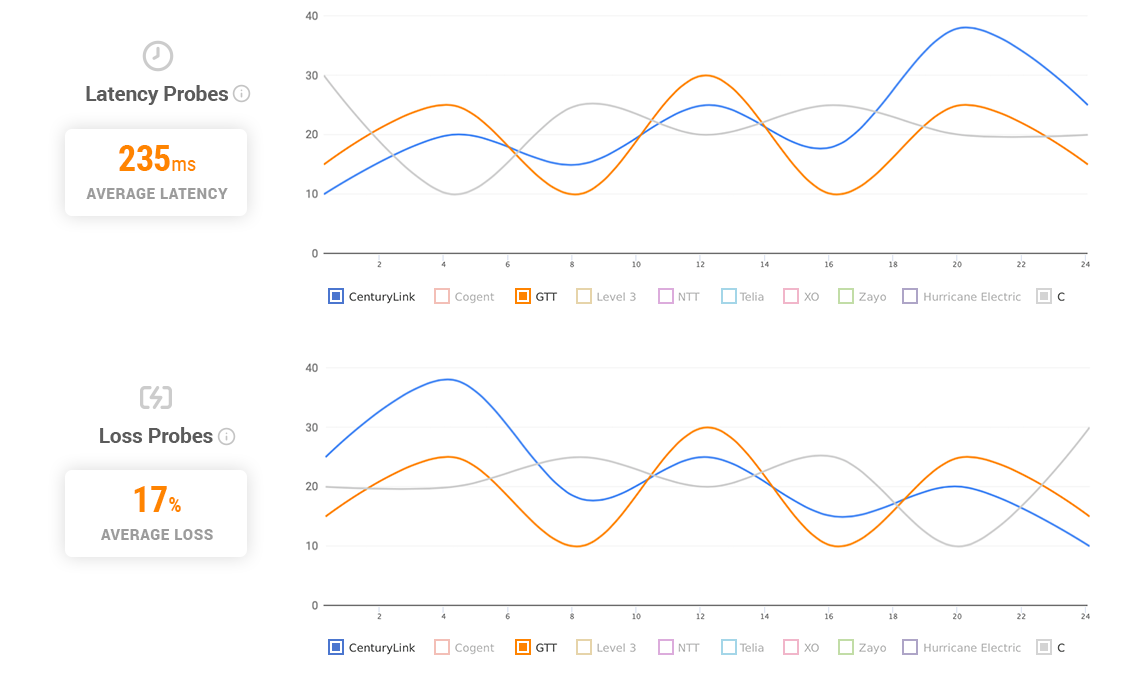1124x680 pixels.
Task: Click the lightning icon above Loss Probes
Action: 157,397
